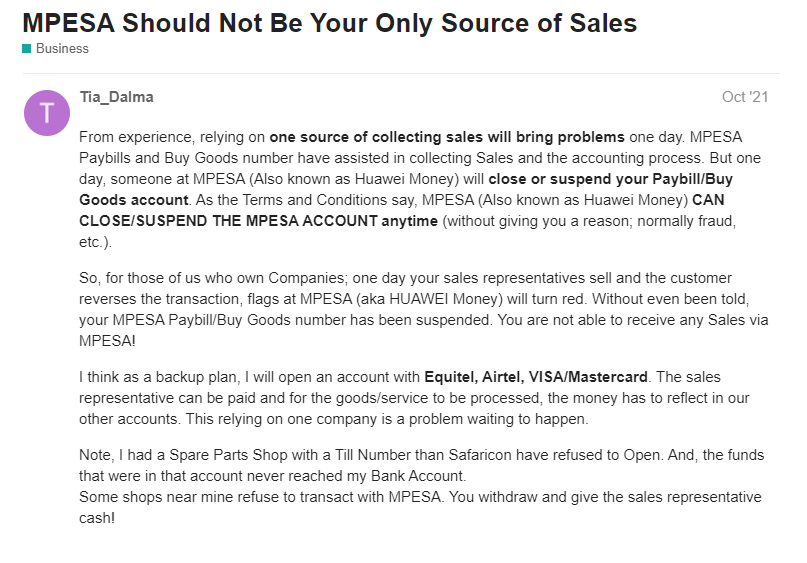The image size is (807, 563).
Task: Click the teal Business category square
Action: coord(27,49)
